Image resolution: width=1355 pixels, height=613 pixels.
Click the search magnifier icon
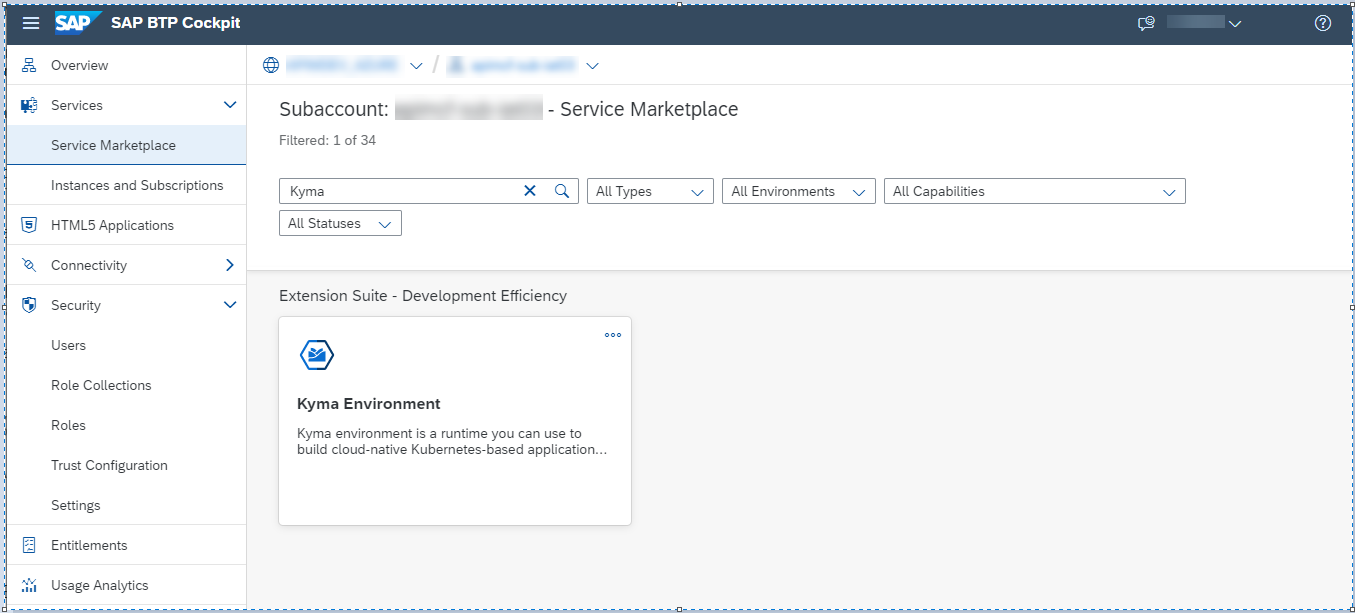562,191
